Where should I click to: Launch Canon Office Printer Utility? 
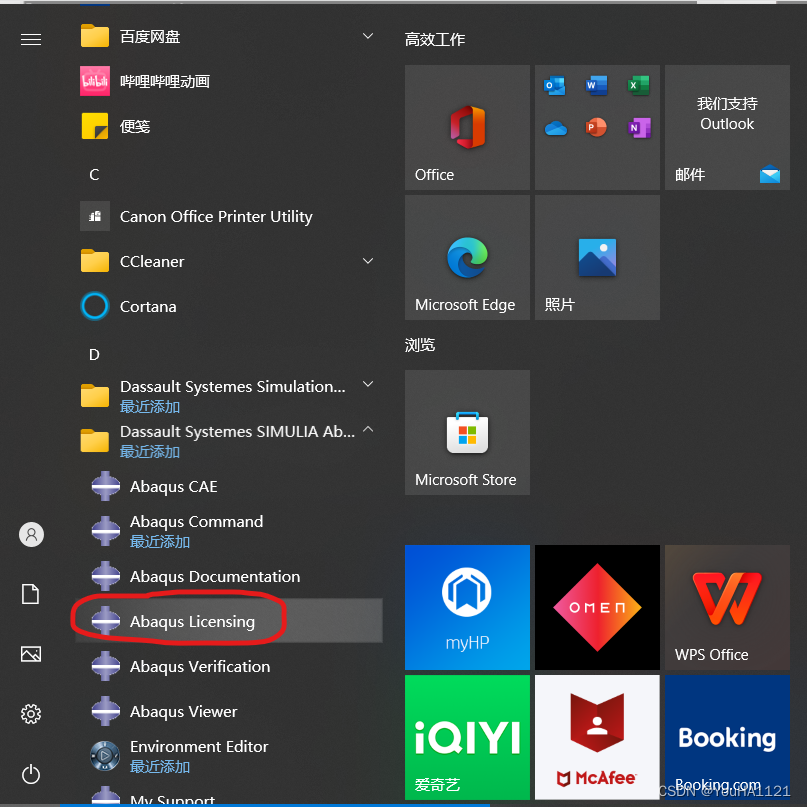click(229, 216)
